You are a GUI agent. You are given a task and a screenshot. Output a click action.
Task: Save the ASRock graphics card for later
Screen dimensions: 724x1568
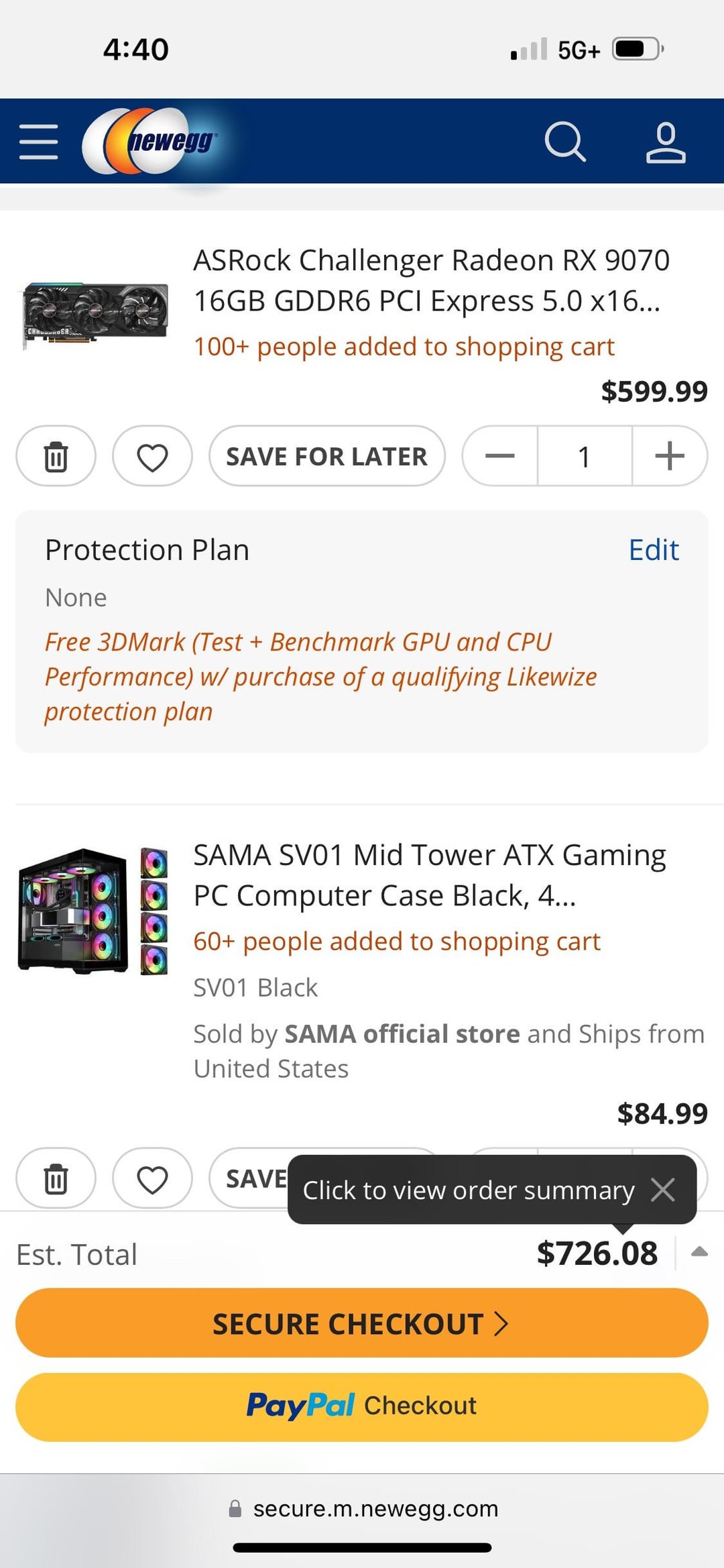click(326, 457)
